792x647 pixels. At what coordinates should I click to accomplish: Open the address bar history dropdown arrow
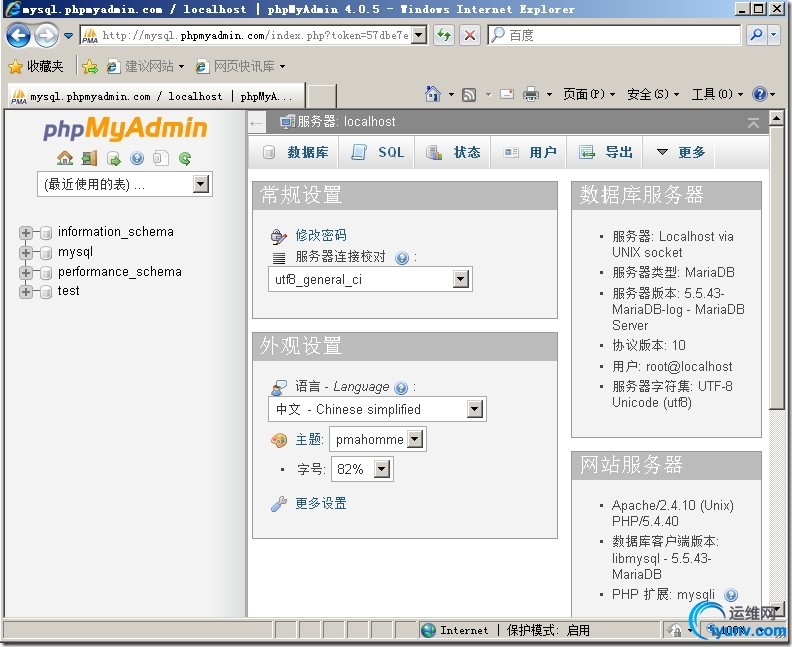click(x=419, y=35)
